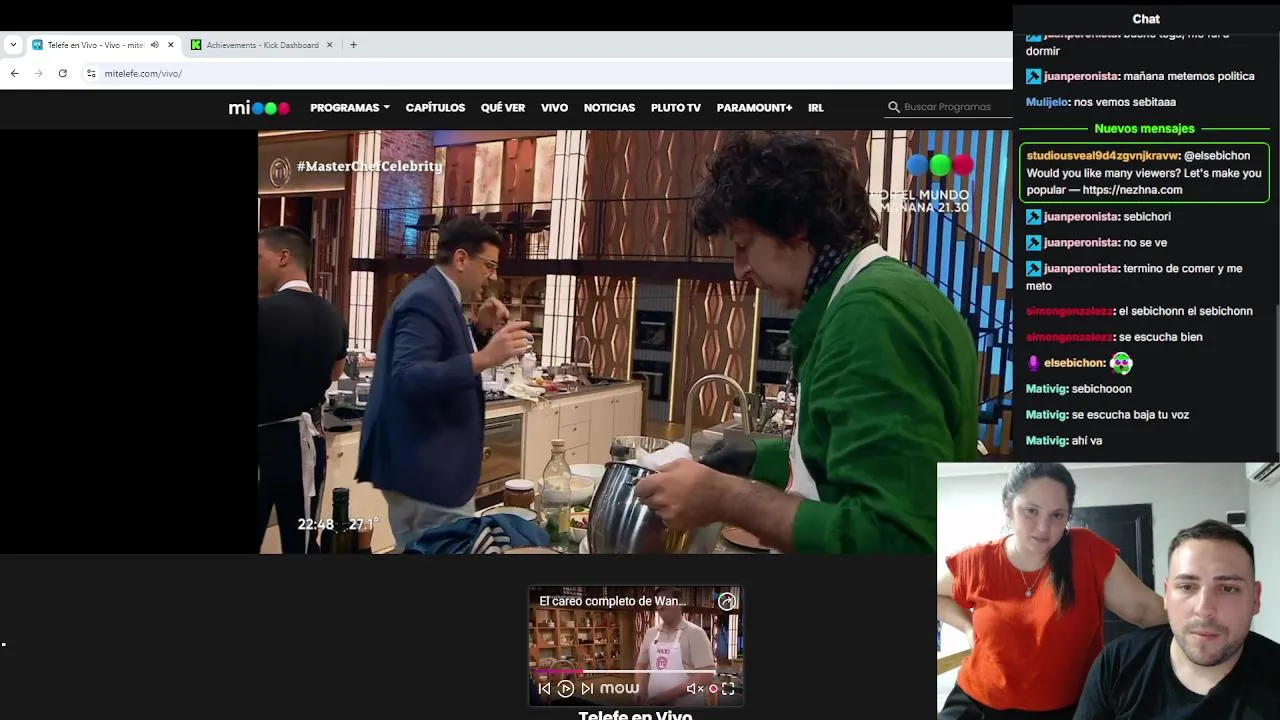Viewport: 1280px width, 720px height.
Task: Click the El careo completo video title
Action: [x=613, y=601]
